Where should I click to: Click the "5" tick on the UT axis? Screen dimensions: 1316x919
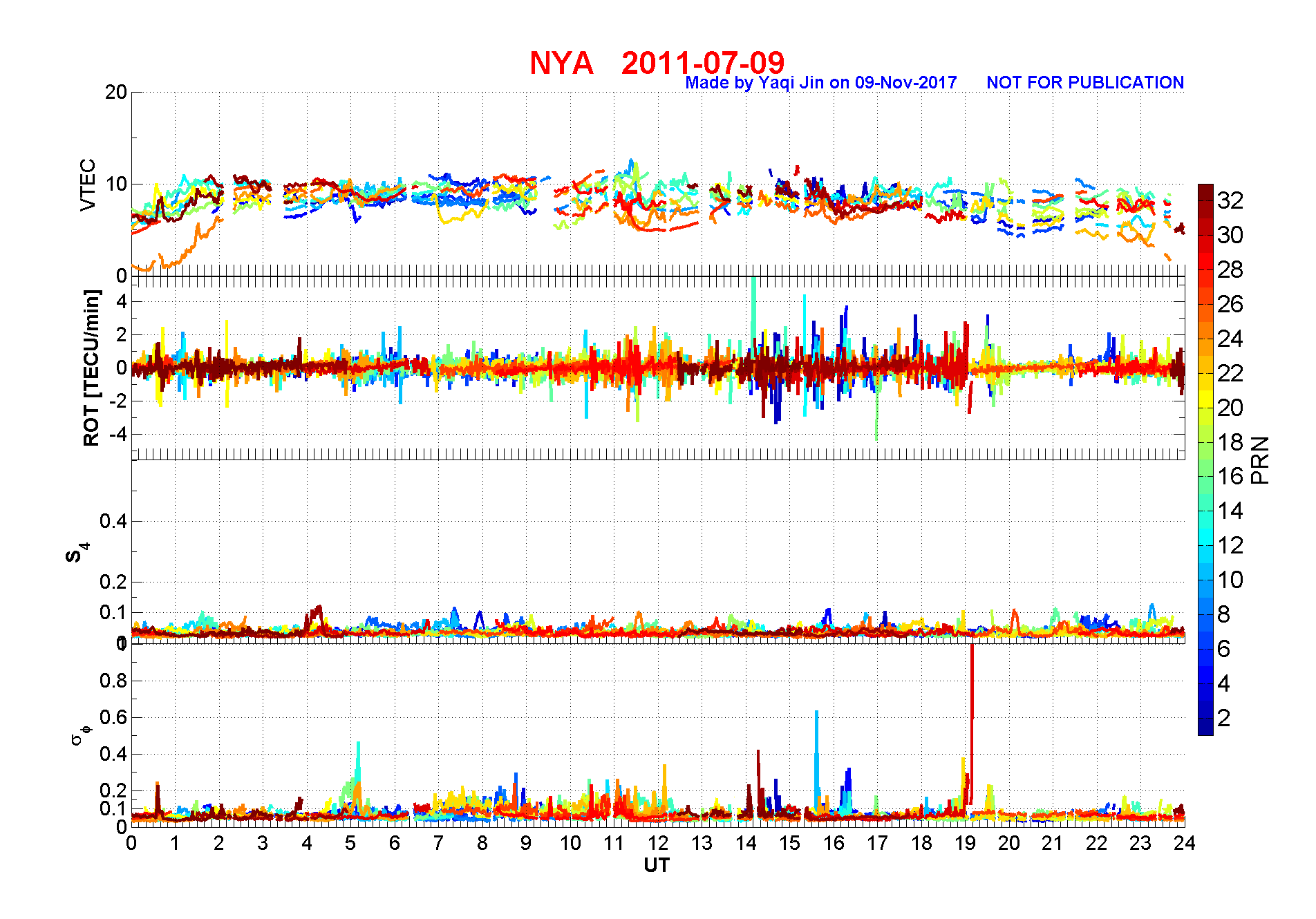[x=350, y=843]
